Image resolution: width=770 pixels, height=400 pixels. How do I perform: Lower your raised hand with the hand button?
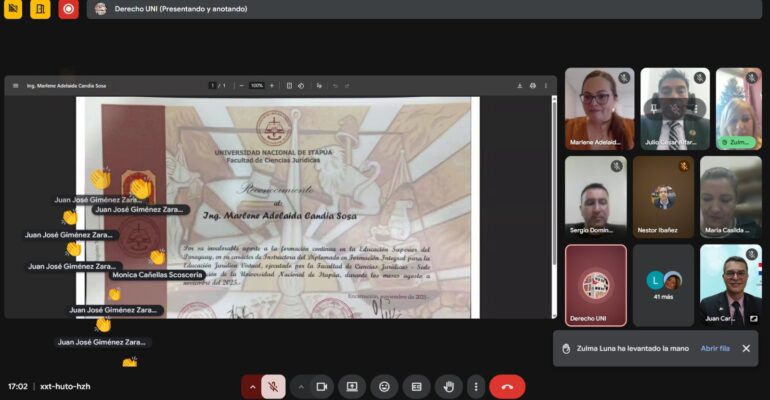coord(448,387)
